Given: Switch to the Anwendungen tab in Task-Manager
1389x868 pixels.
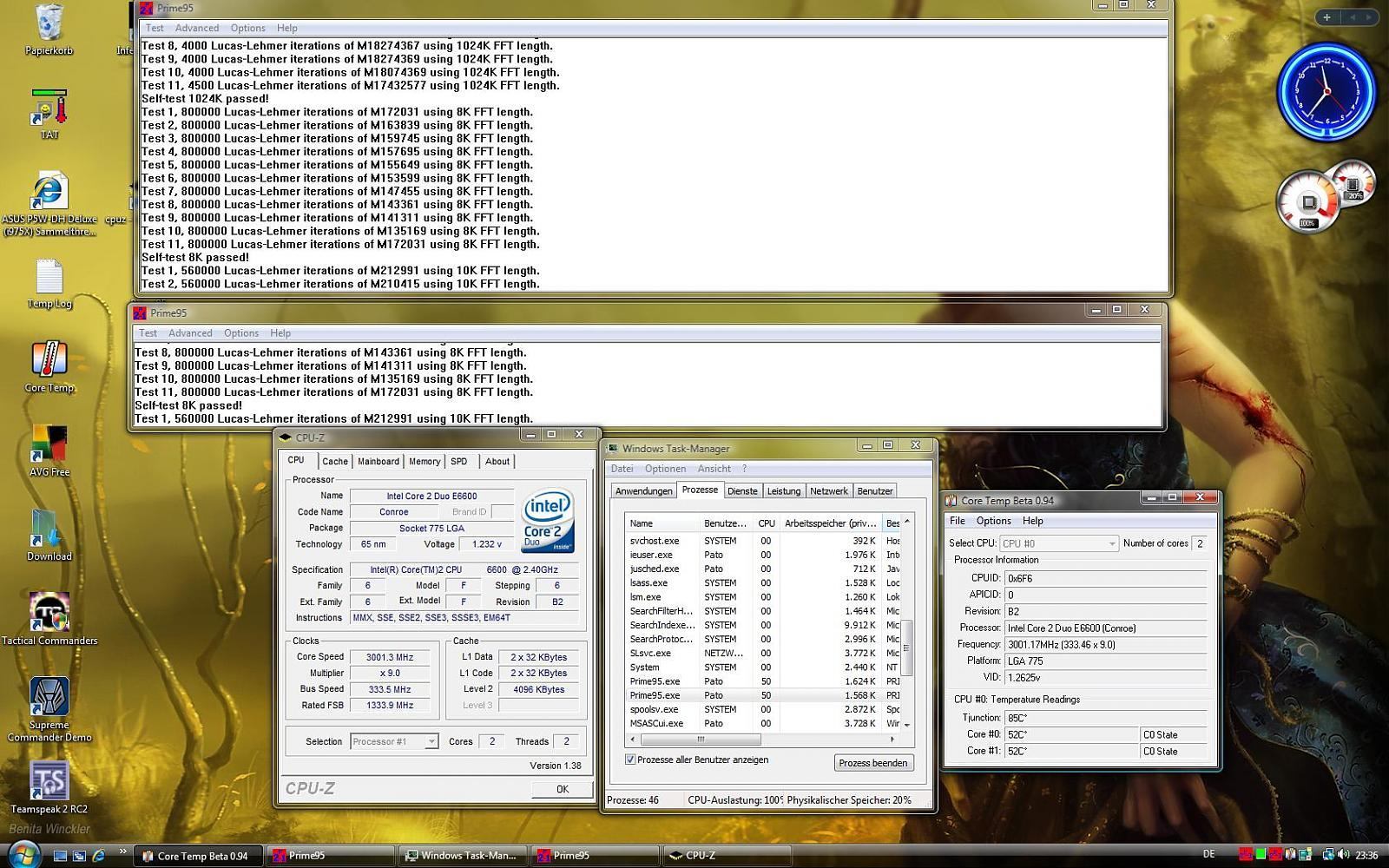Looking at the screenshot, I should pos(643,491).
